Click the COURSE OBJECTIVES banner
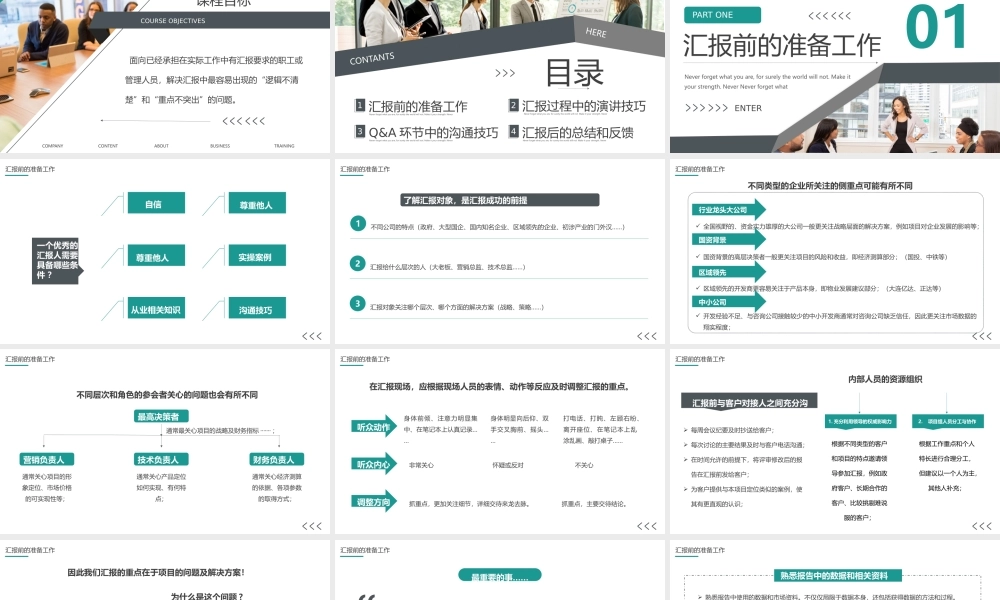The height and width of the screenshot is (600, 1000). (210, 20)
